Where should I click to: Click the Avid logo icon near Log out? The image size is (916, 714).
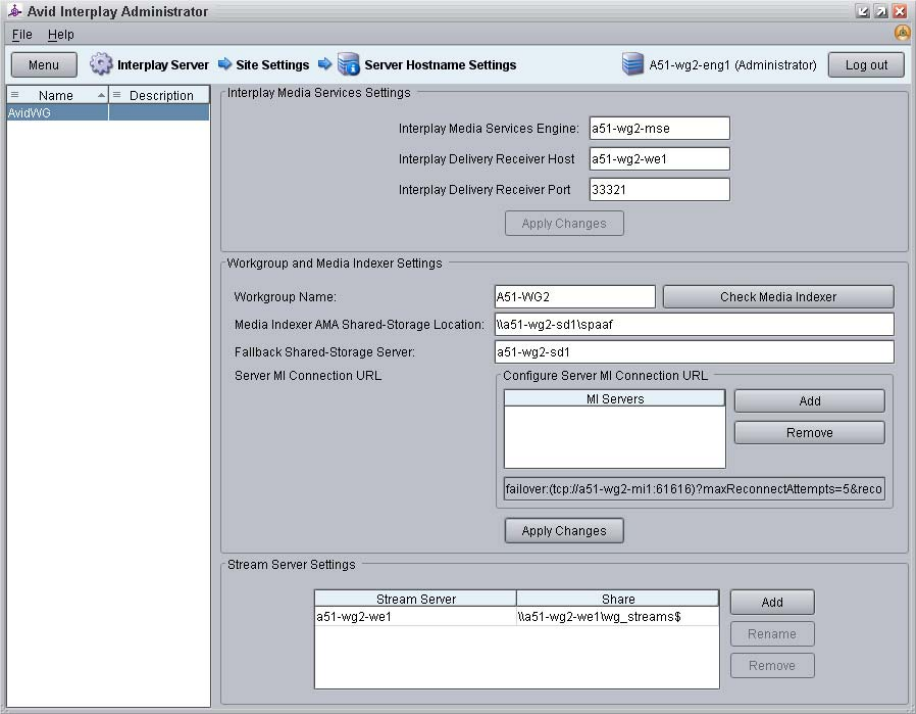[x=903, y=33]
